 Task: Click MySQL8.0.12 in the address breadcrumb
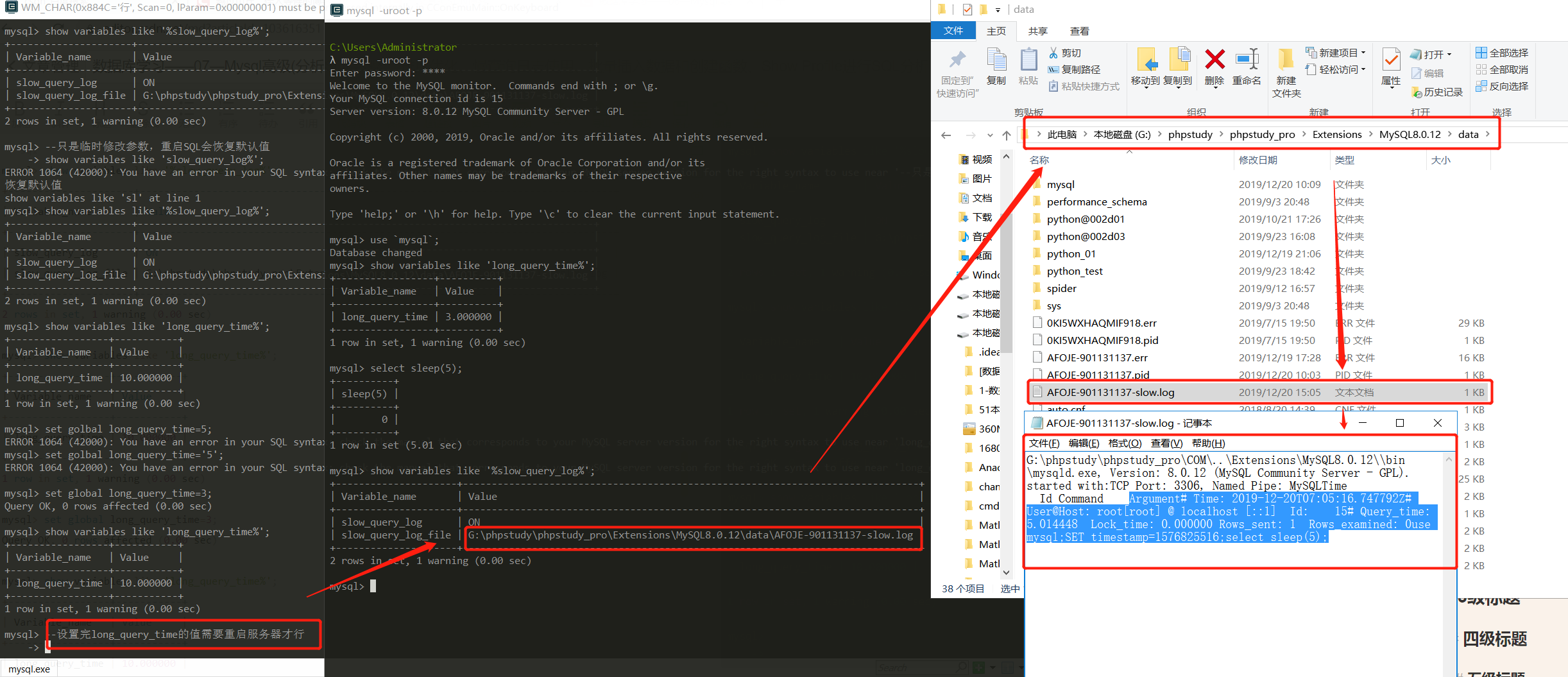coord(1410,134)
